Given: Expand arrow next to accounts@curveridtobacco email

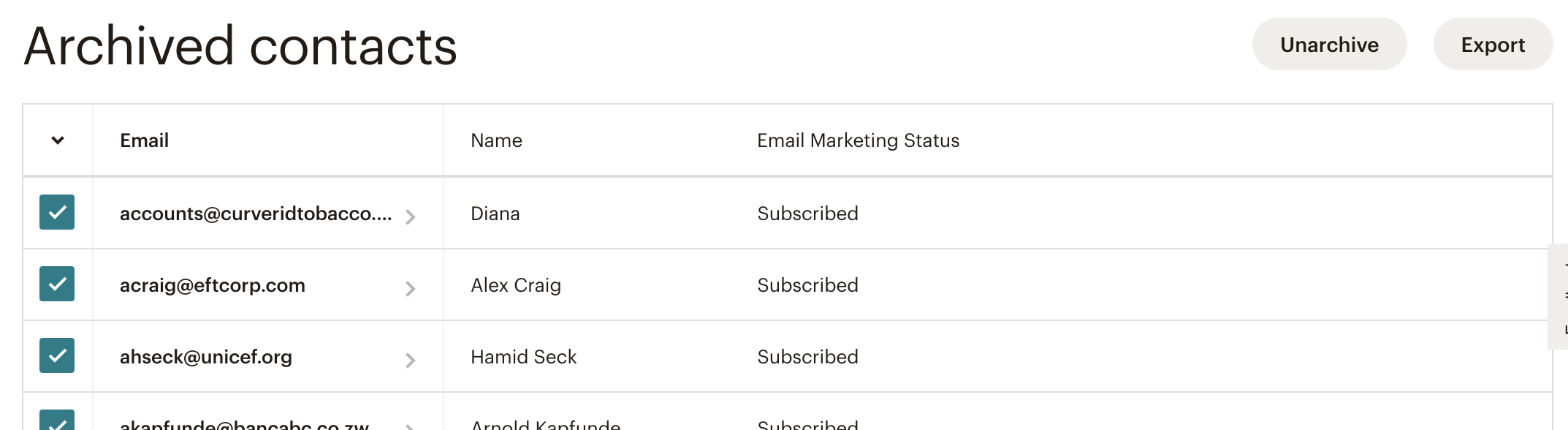Looking at the screenshot, I should [x=411, y=216].
